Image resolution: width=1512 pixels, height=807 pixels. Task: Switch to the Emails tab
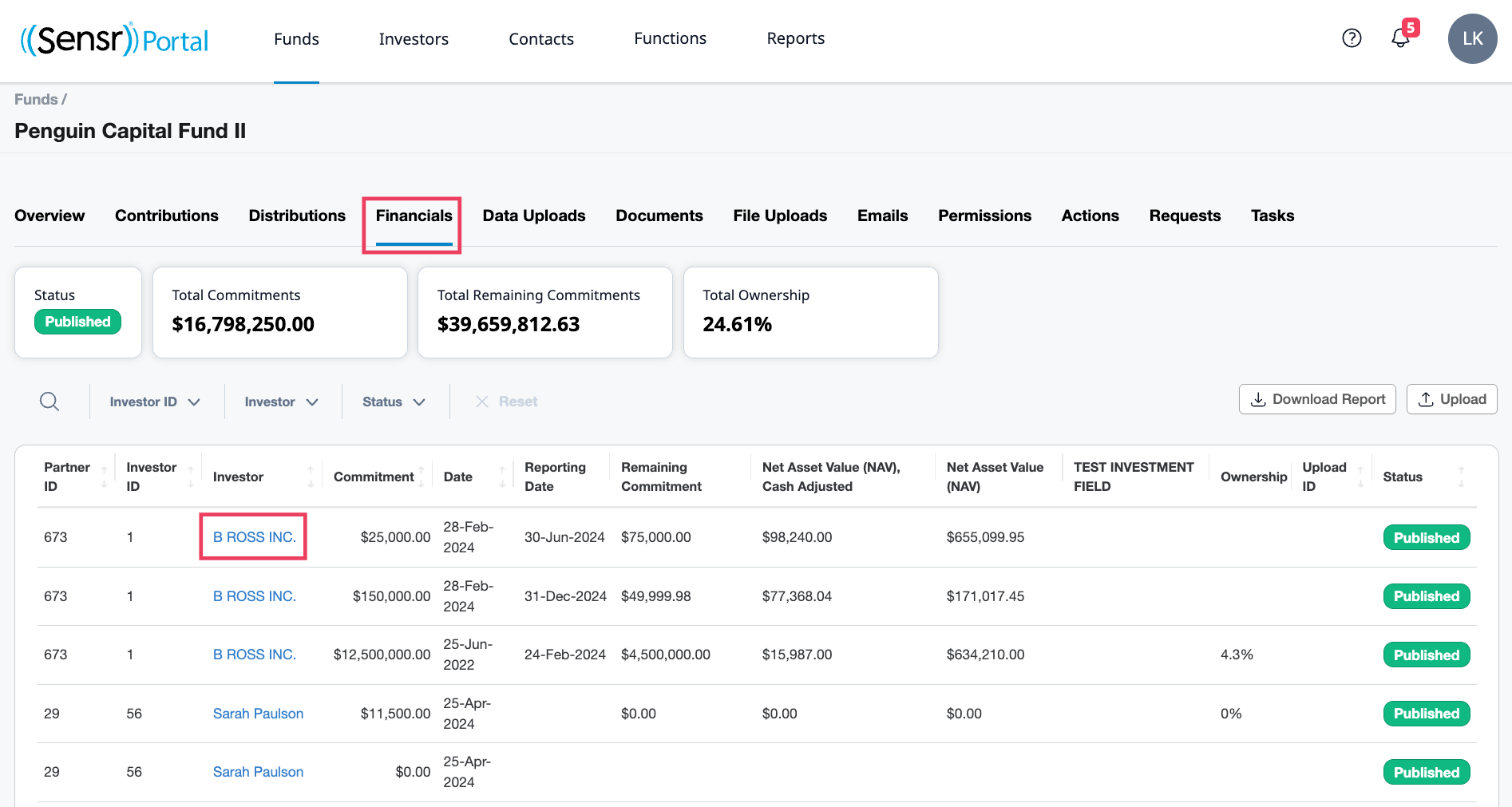(x=882, y=216)
